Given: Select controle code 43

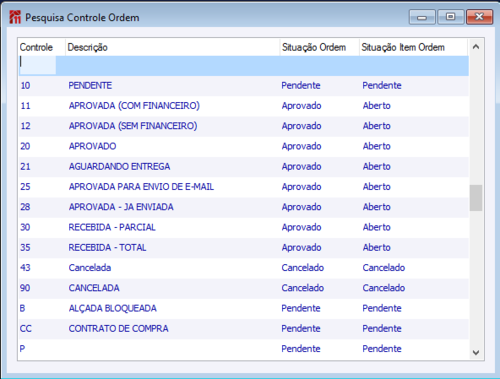Looking at the screenshot, I should 25,268.
